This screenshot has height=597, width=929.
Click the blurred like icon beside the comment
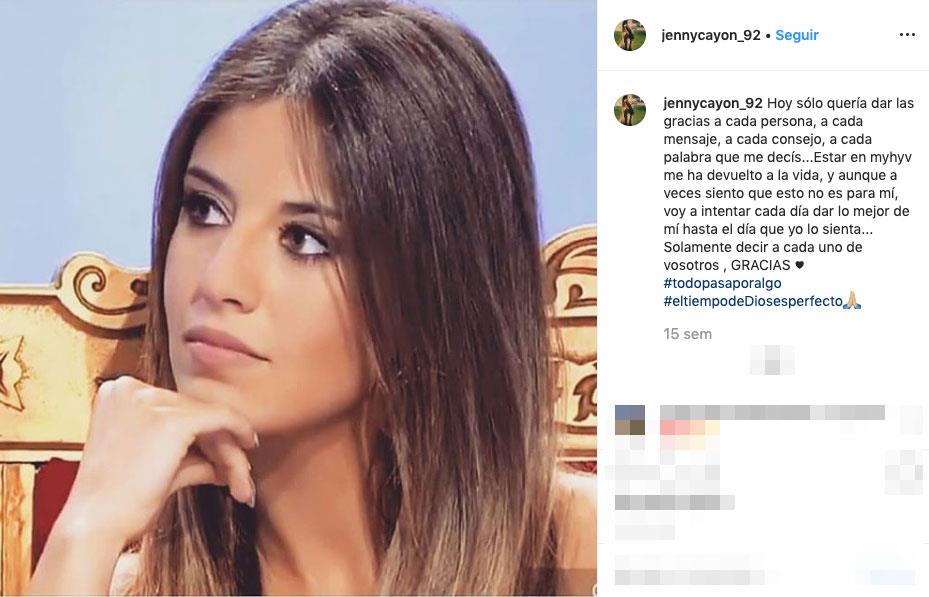pyautogui.click(x=904, y=471)
